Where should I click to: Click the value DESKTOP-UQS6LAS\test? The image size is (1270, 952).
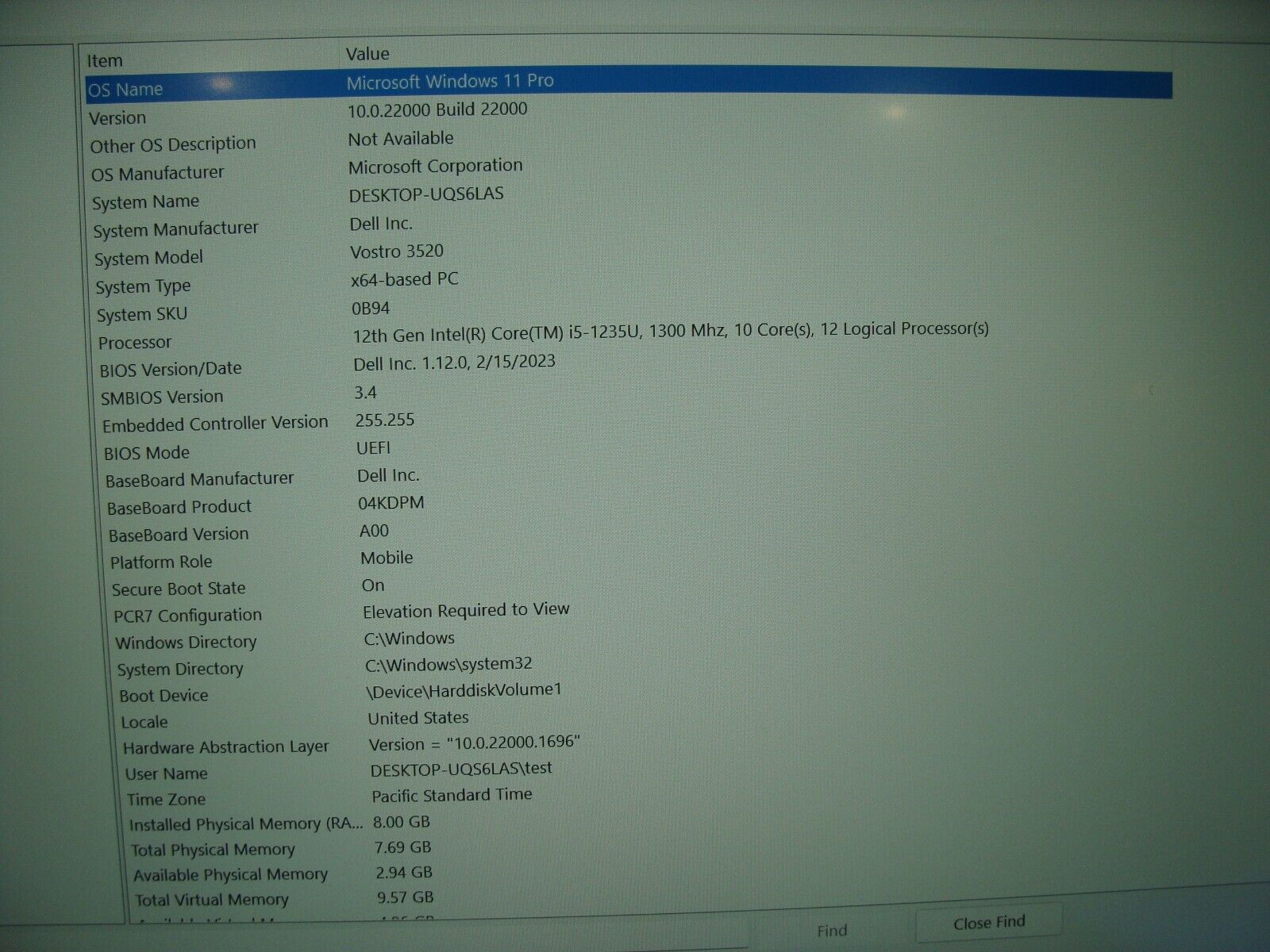pyautogui.click(x=461, y=769)
